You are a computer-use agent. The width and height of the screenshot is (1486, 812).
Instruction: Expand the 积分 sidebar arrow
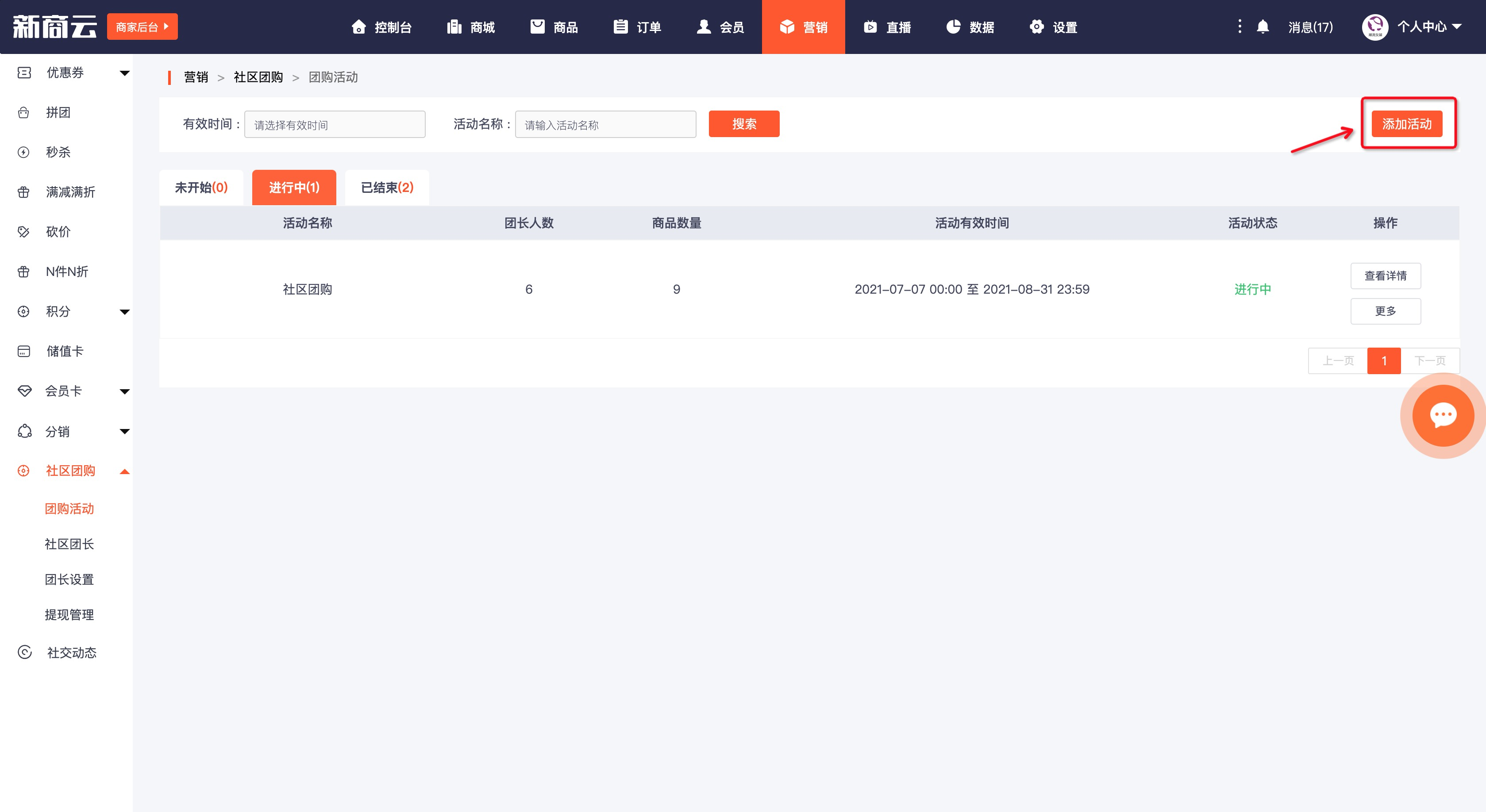(x=125, y=312)
